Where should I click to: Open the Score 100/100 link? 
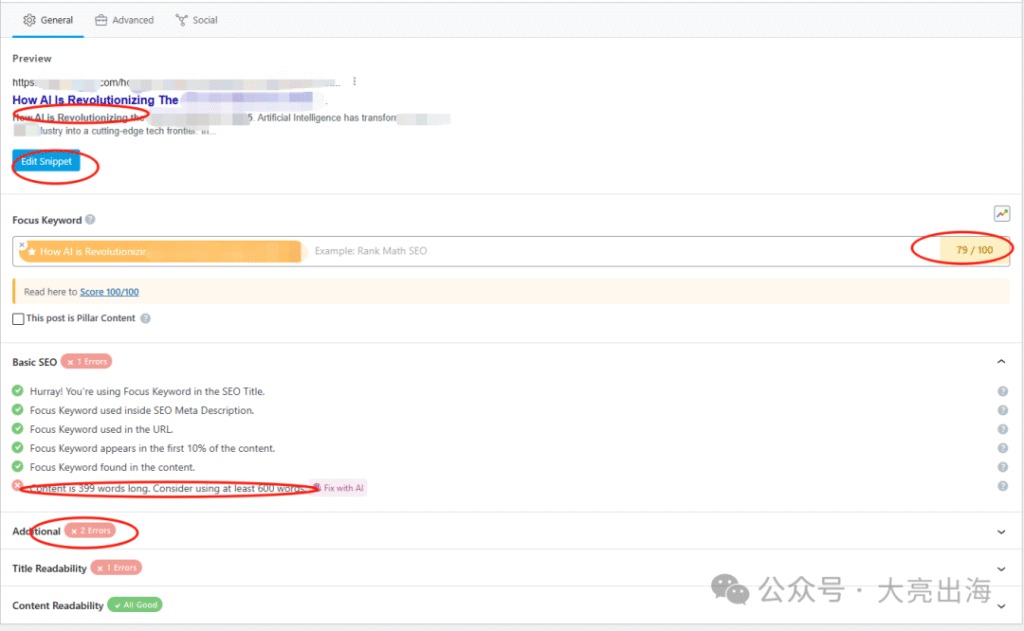tap(109, 292)
